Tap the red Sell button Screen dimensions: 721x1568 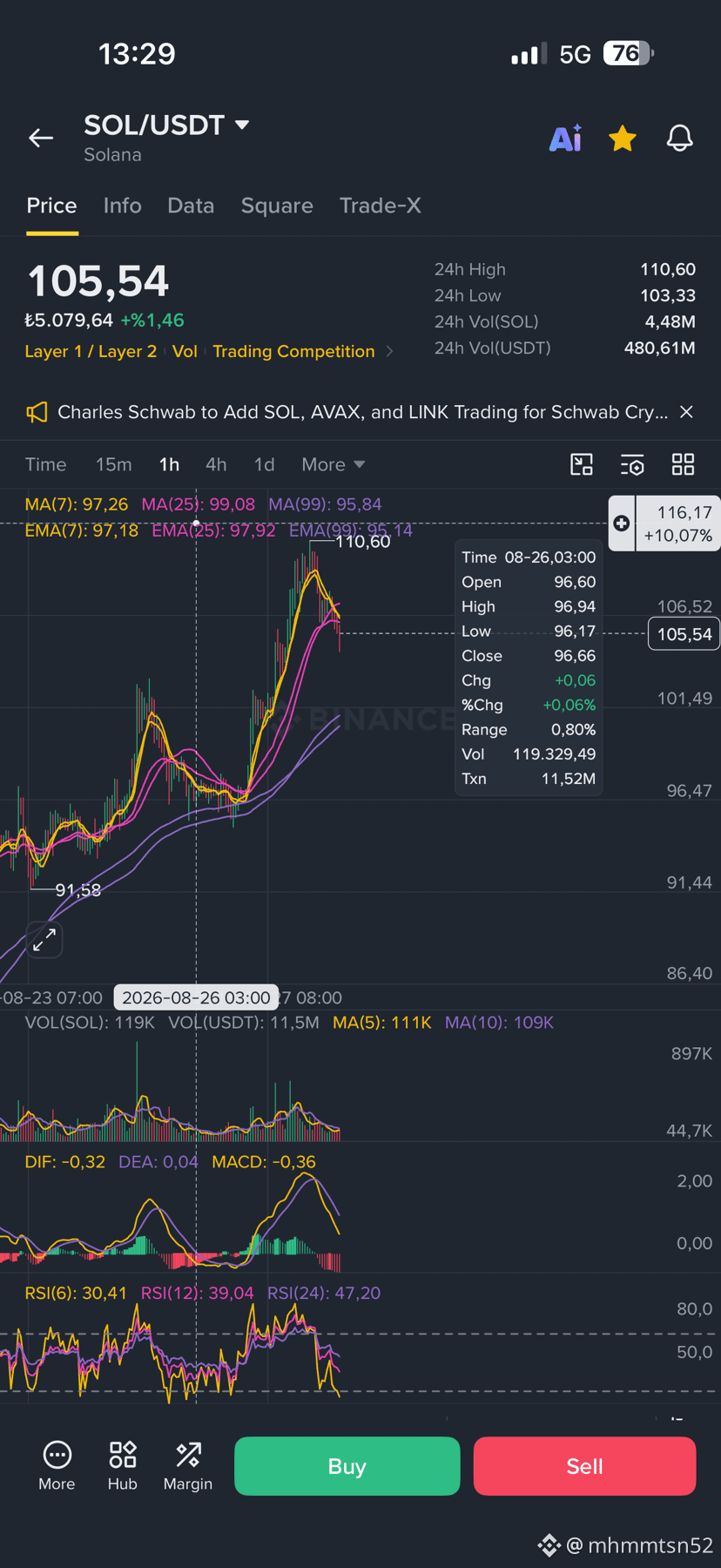584,1466
